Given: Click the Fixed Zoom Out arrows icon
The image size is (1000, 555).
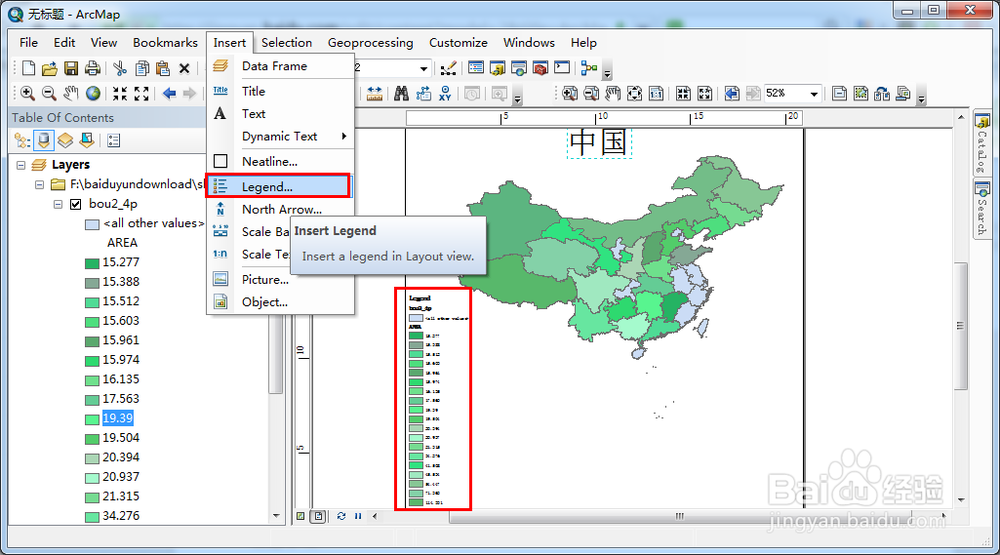Looking at the screenshot, I should (142, 94).
